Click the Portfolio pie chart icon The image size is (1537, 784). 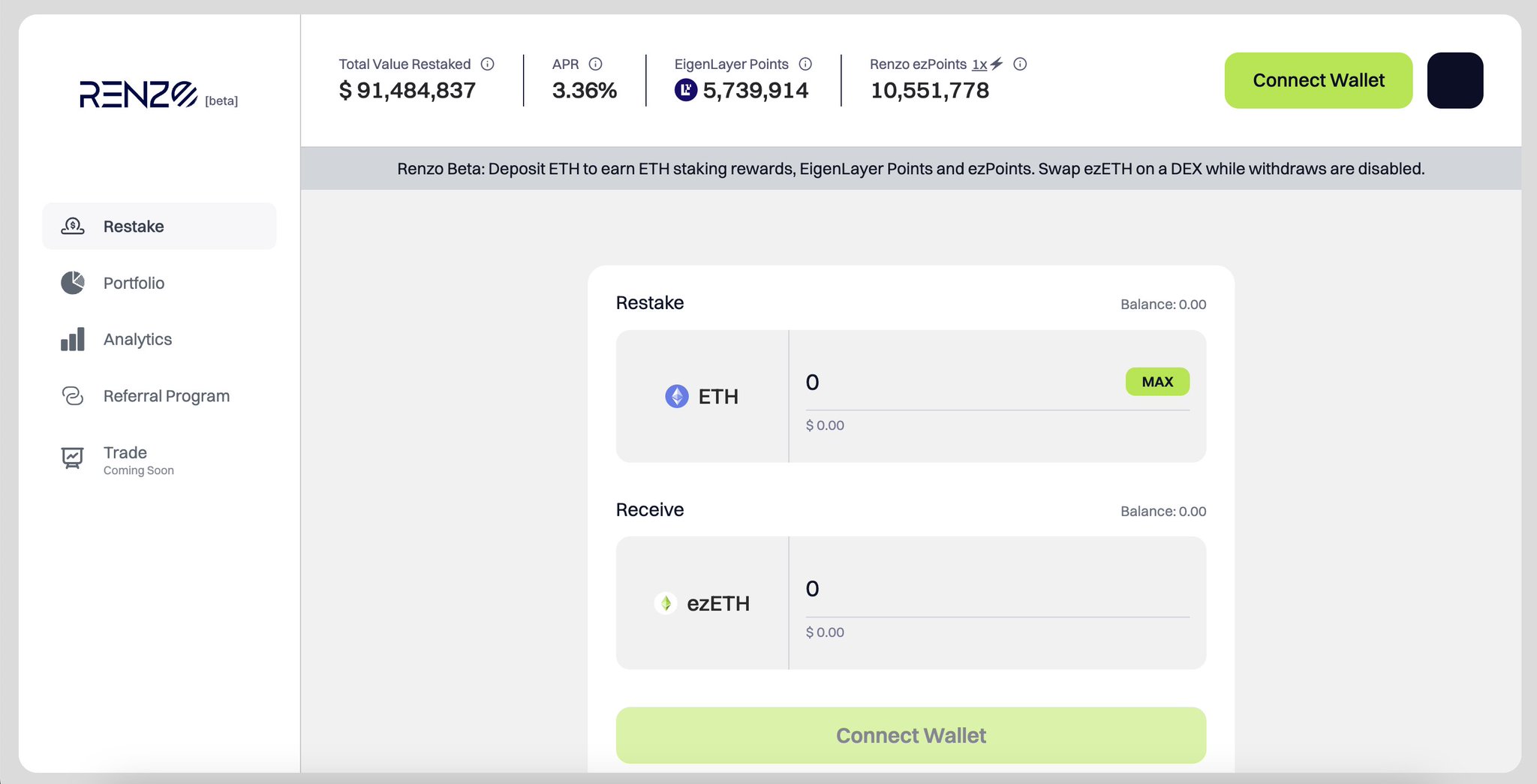73,283
